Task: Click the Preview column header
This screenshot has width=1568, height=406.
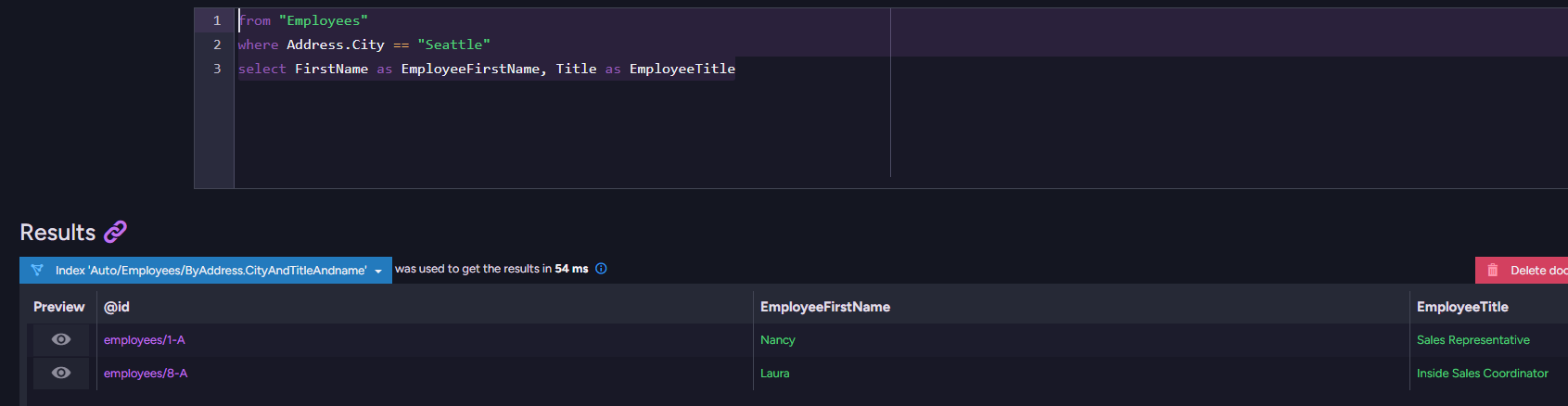Action: tap(59, 307)
